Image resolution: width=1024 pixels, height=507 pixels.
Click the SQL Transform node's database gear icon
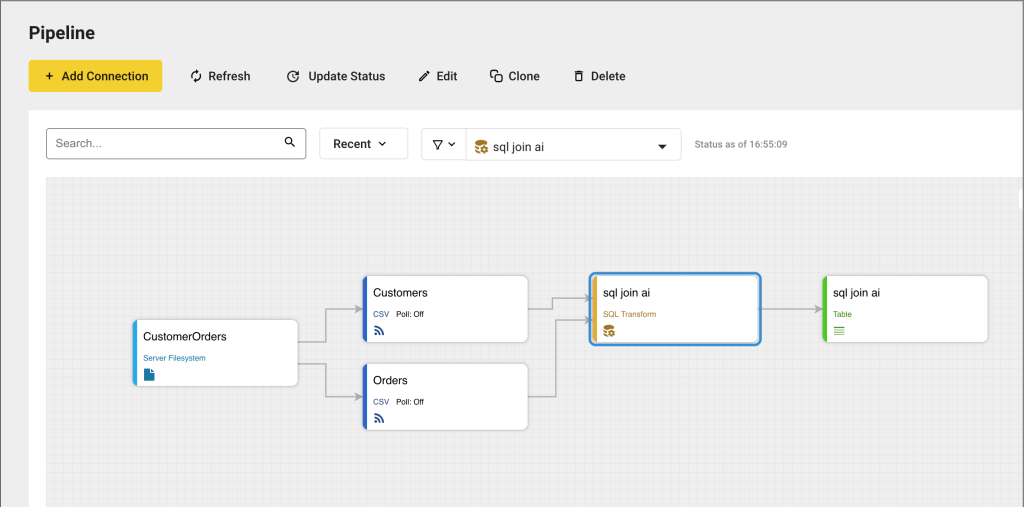pos(609,331)
